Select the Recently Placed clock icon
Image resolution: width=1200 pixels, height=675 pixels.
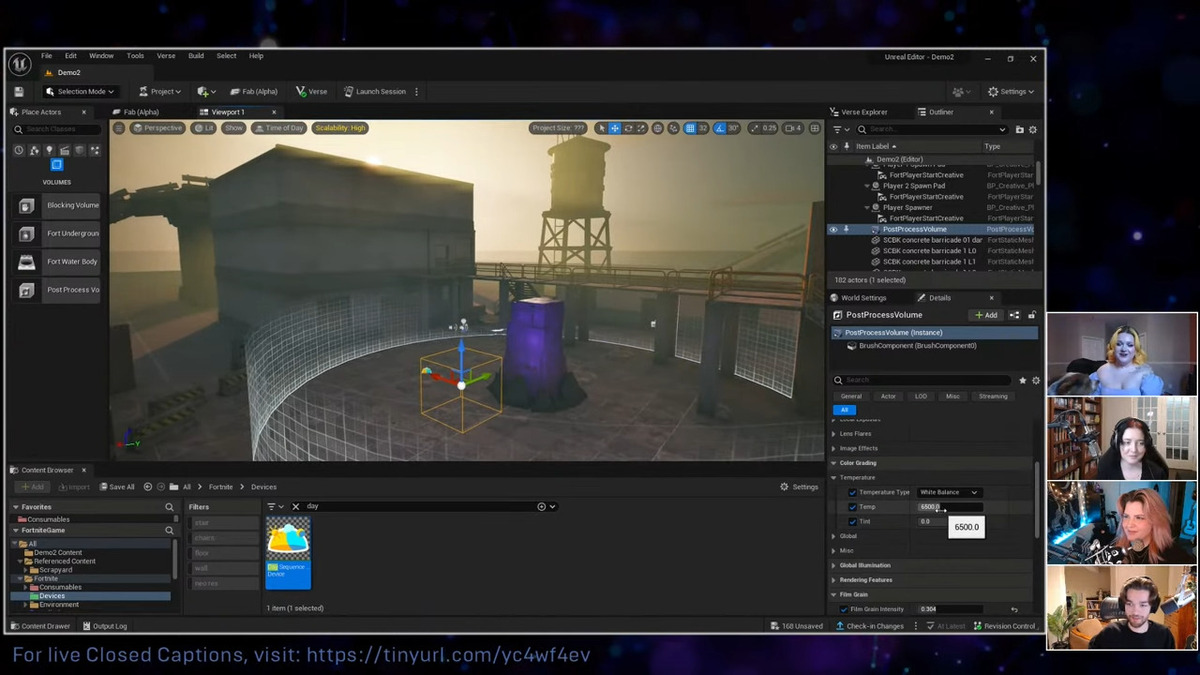coord(19,150)
